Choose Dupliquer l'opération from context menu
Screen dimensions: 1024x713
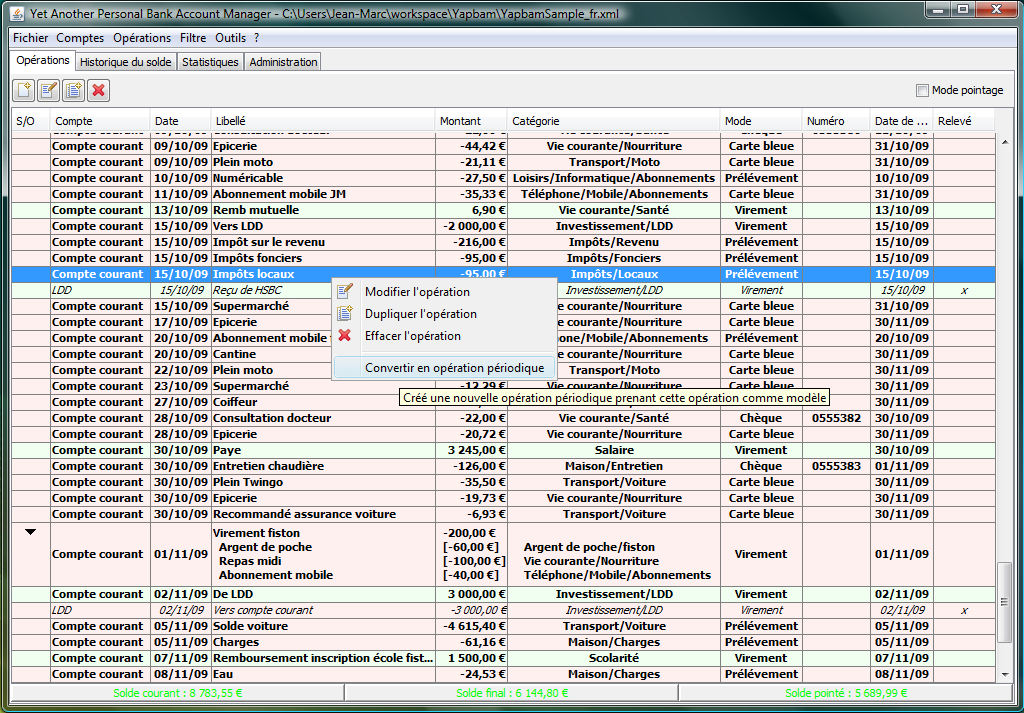pos(445,314)
